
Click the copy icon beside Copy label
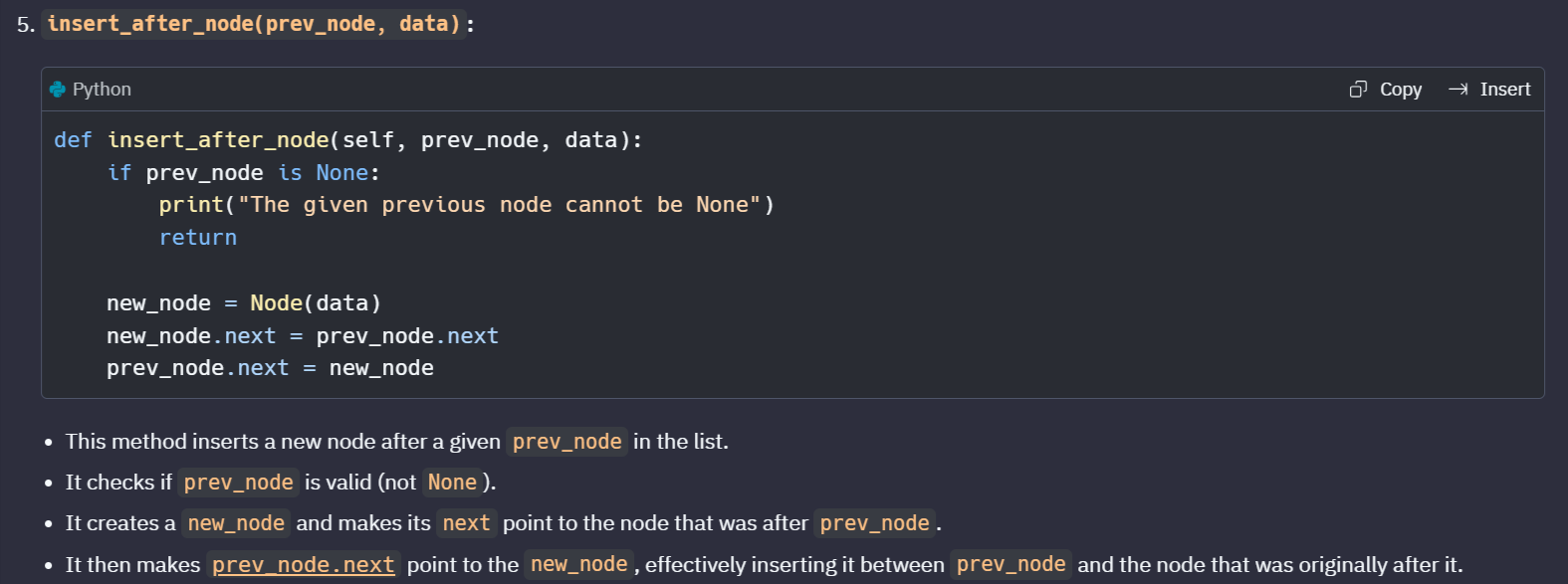[1358, 90]
